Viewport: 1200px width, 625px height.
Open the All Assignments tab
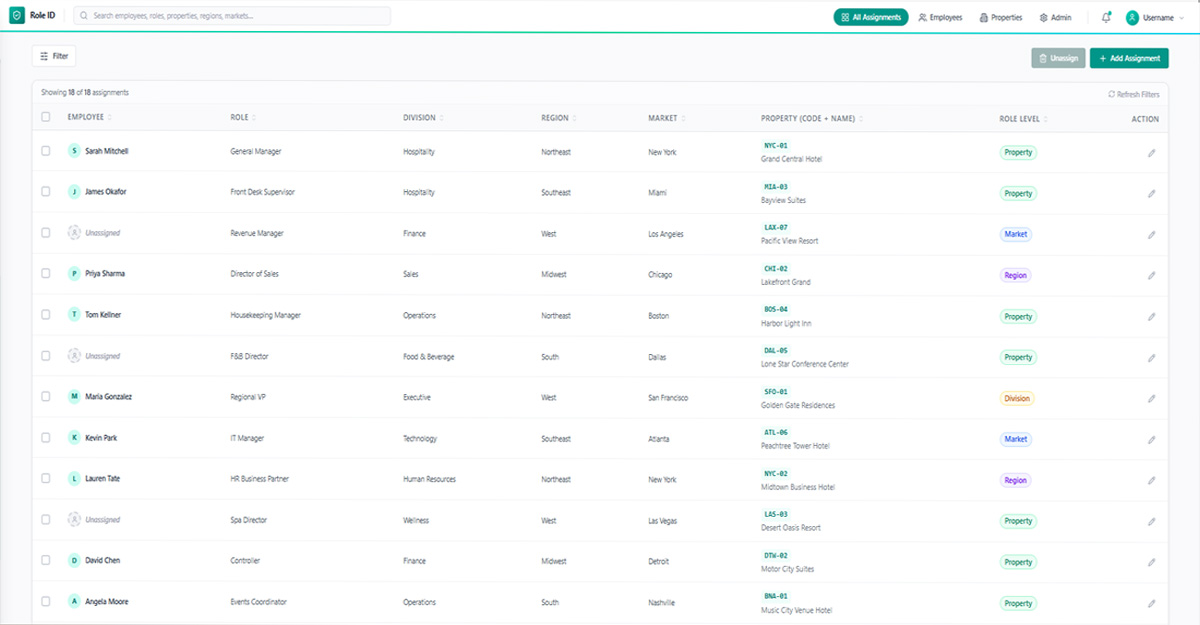pos(870,17)
